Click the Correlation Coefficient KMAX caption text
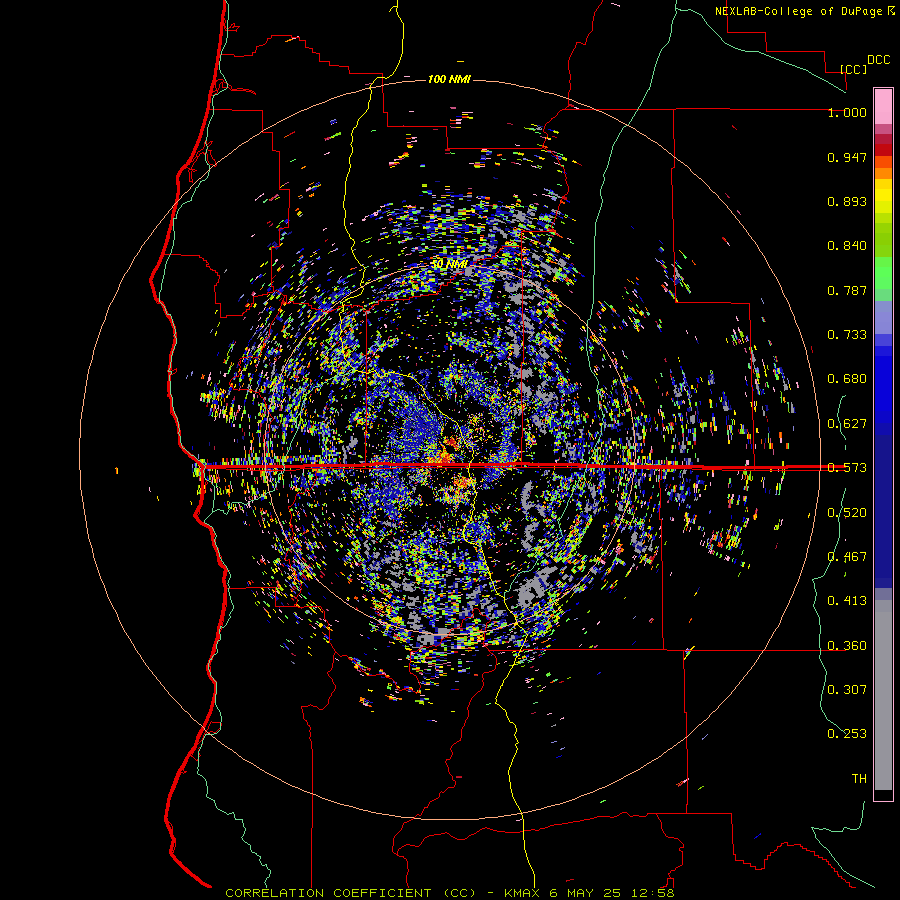900x900 pixels. (x=449, y=893)
